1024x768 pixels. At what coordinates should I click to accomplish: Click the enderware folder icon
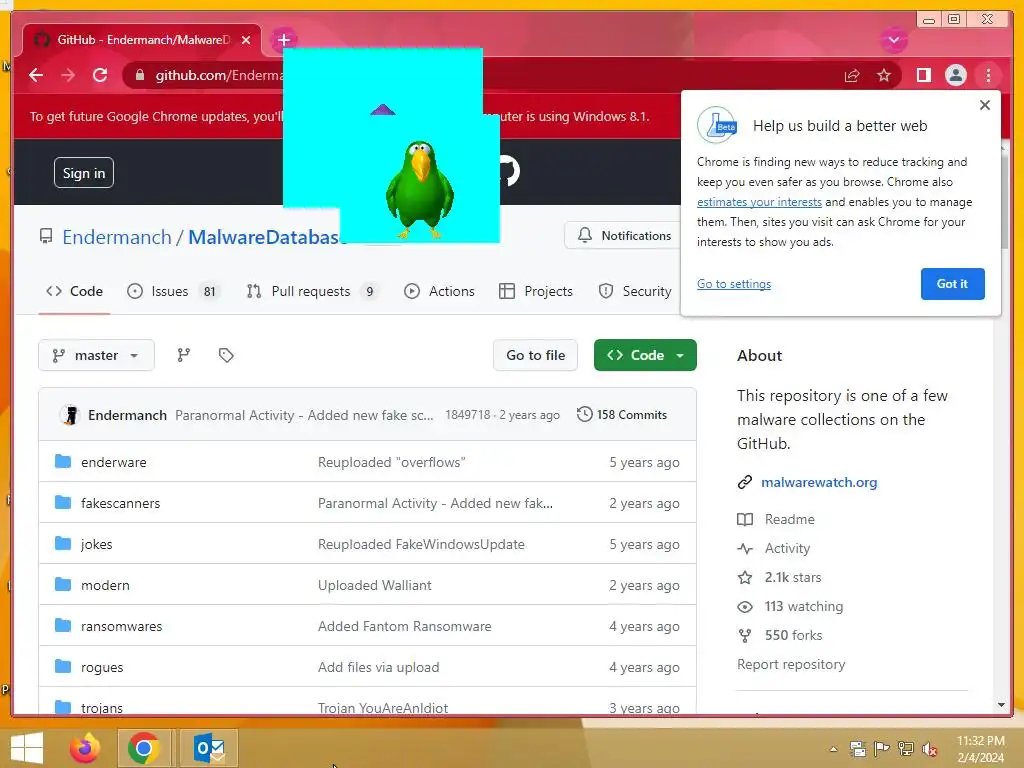[x=63, y=462]
